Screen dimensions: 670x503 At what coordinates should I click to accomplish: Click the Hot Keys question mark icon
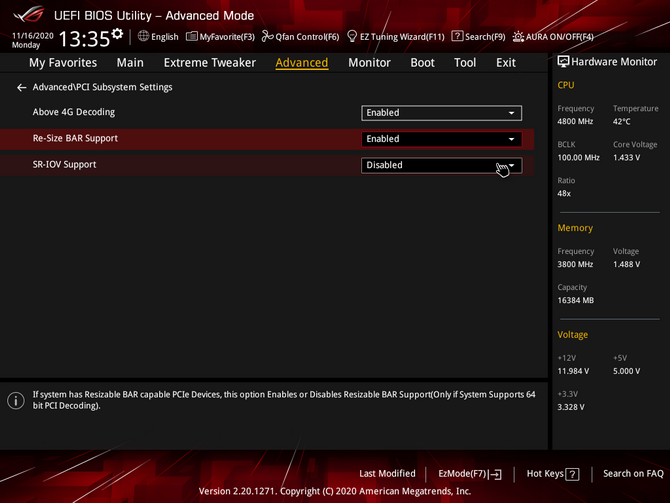(572, 474)
